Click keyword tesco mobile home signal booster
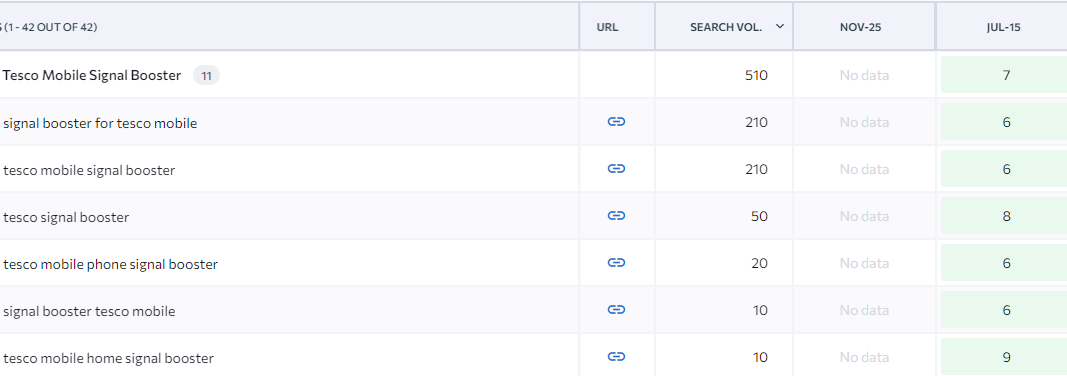Viewport: 1067px width, 376px height. (x=108, y=358)
